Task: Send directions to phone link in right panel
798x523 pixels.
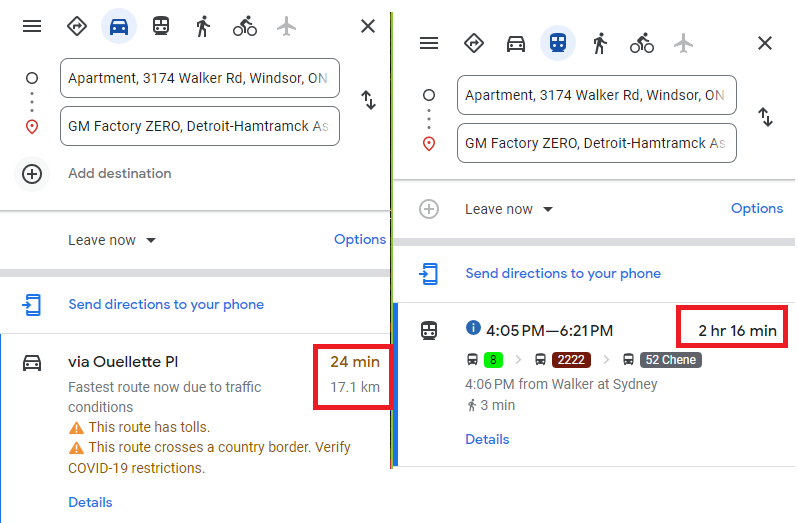Action: [563, 273]
